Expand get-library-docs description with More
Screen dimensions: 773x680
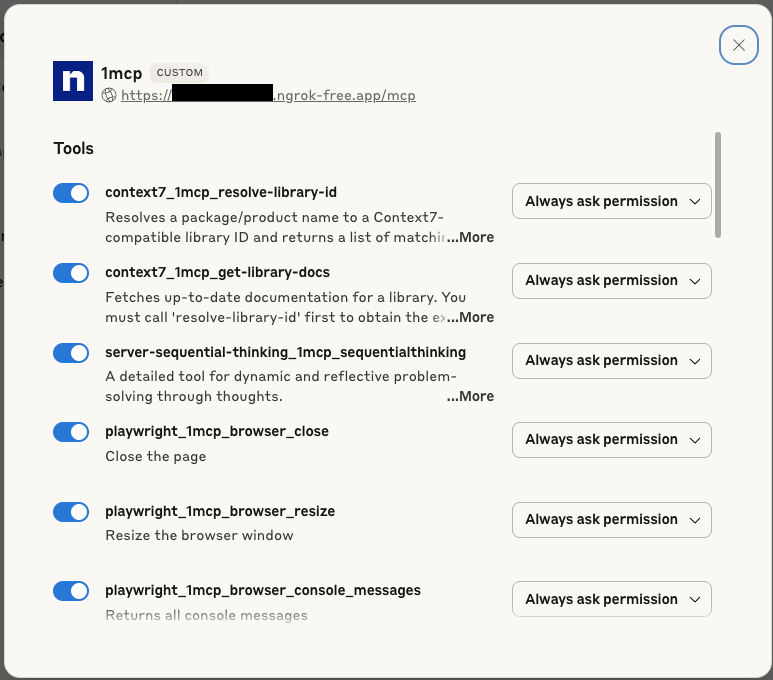click(x=470, y=317)
